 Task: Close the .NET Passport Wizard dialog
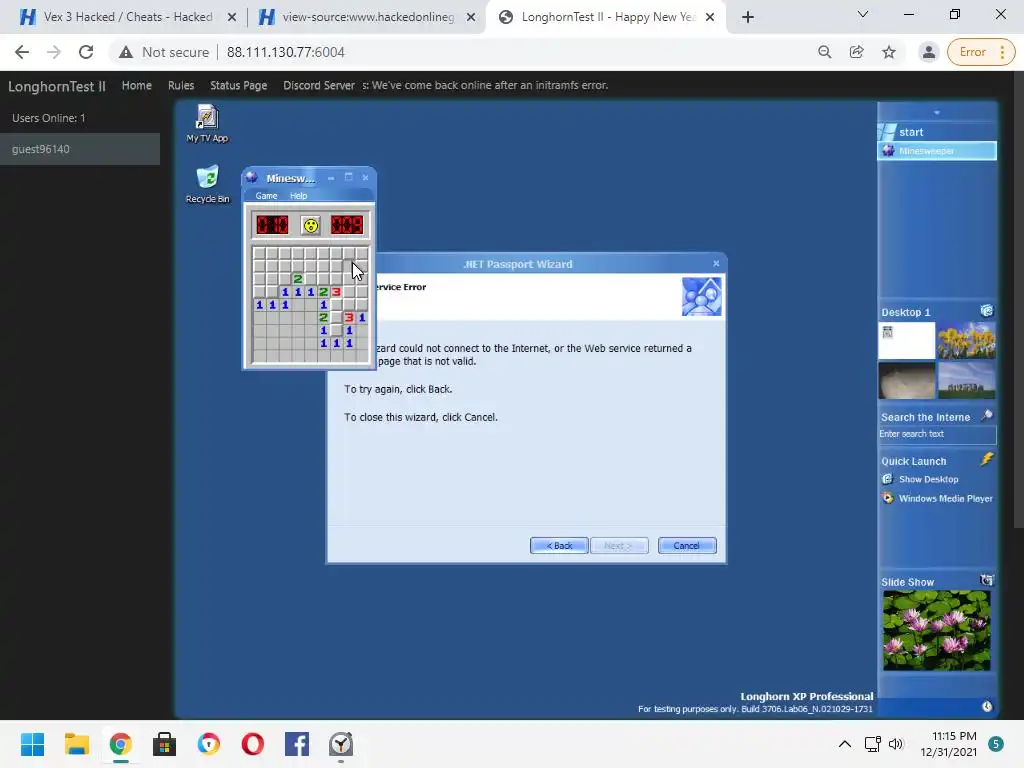coord(716,263)
